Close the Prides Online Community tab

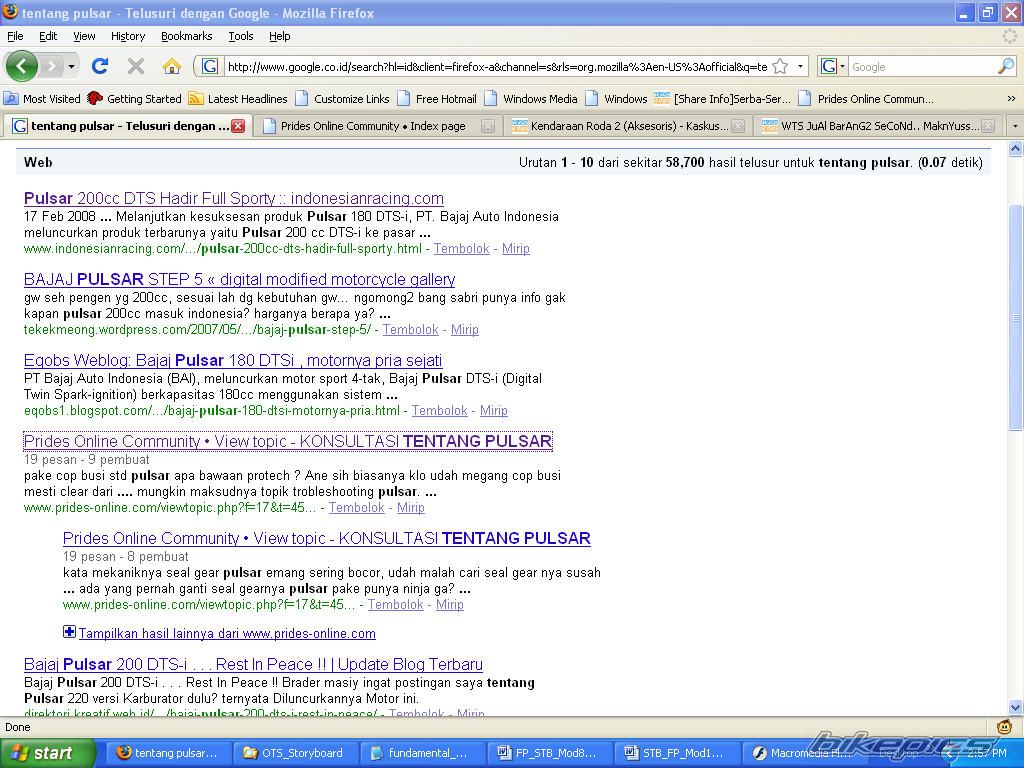(487, 126)
